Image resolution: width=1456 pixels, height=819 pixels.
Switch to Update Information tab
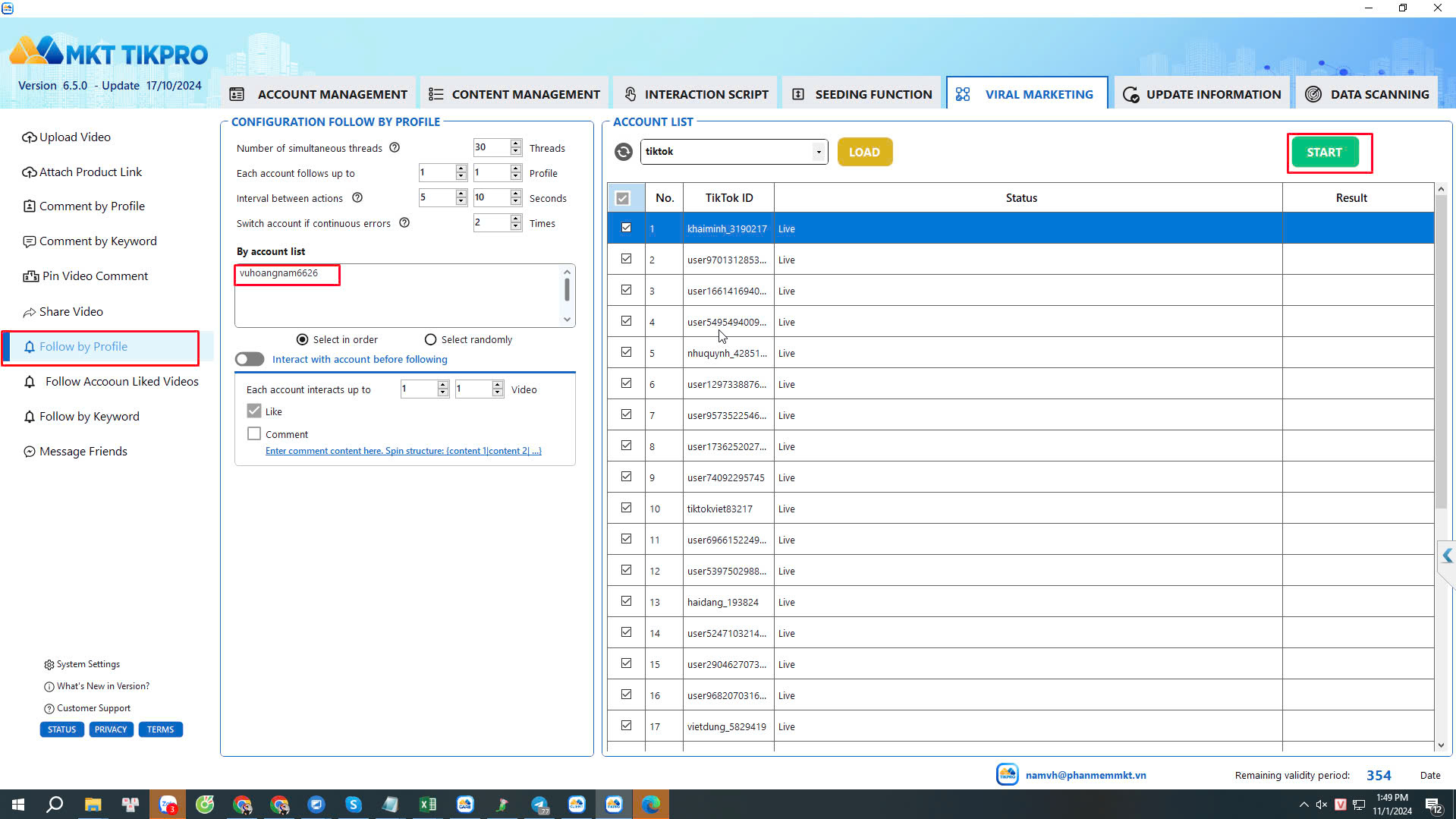click(1202, 94)
